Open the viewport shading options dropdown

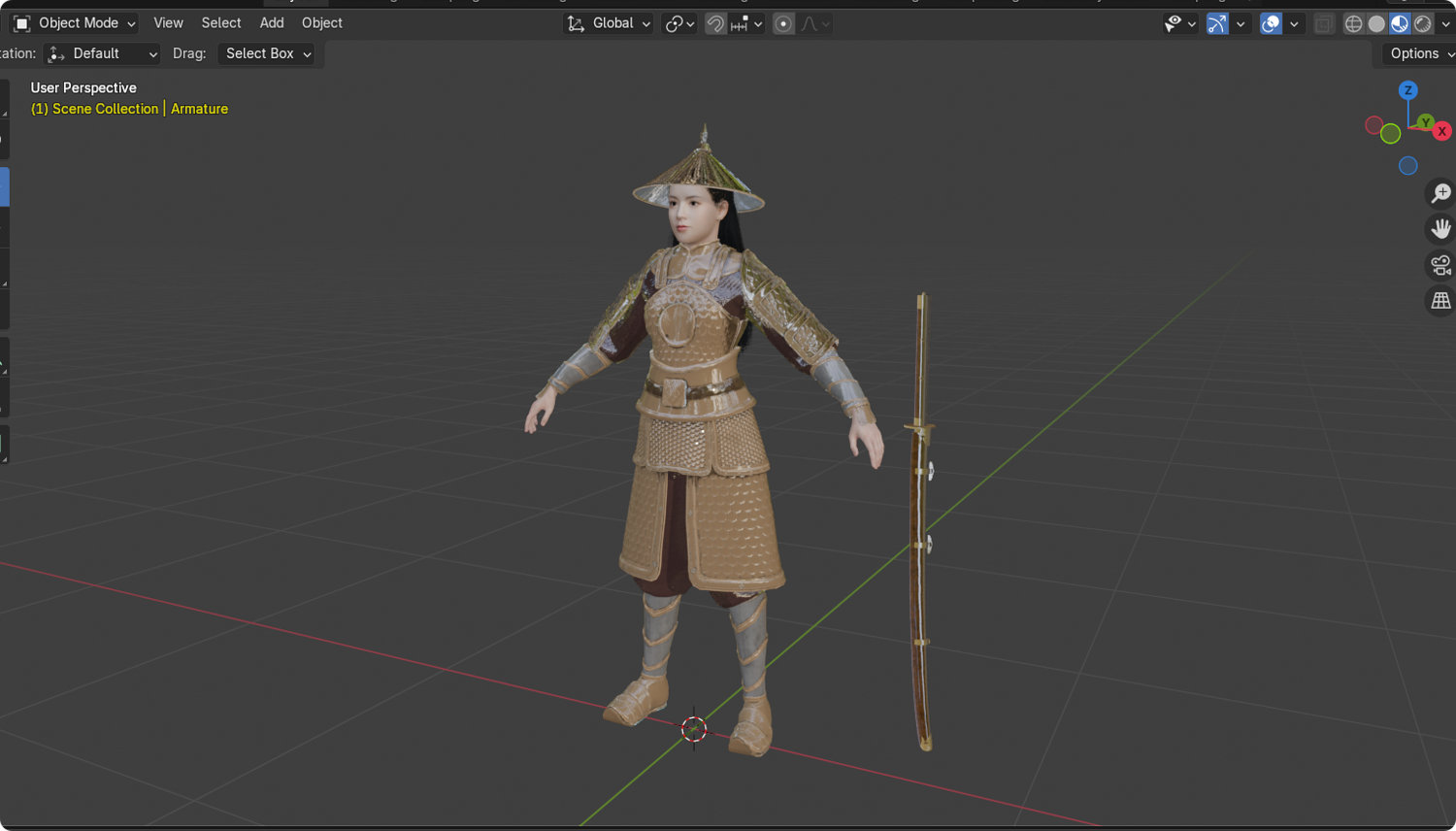click(1446, 23)
